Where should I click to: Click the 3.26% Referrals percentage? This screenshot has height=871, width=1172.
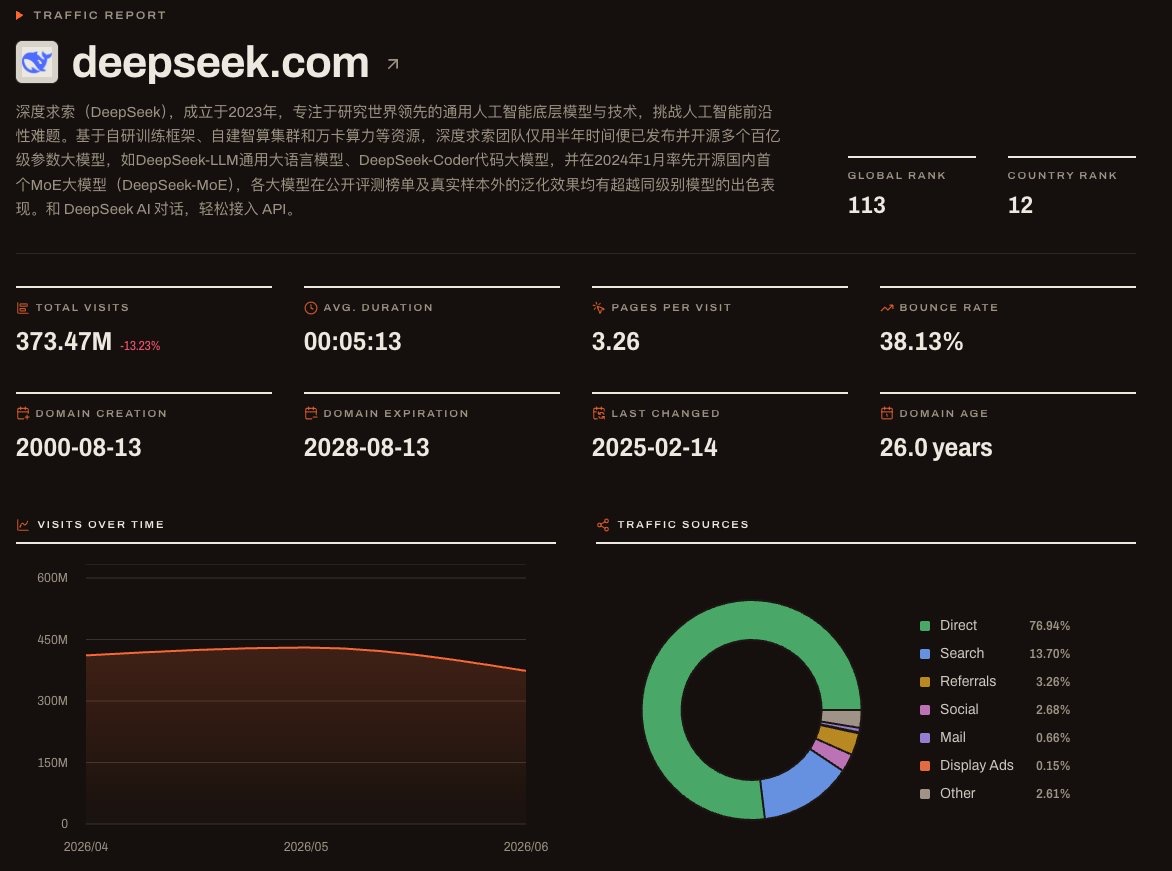coord(1052,682)
